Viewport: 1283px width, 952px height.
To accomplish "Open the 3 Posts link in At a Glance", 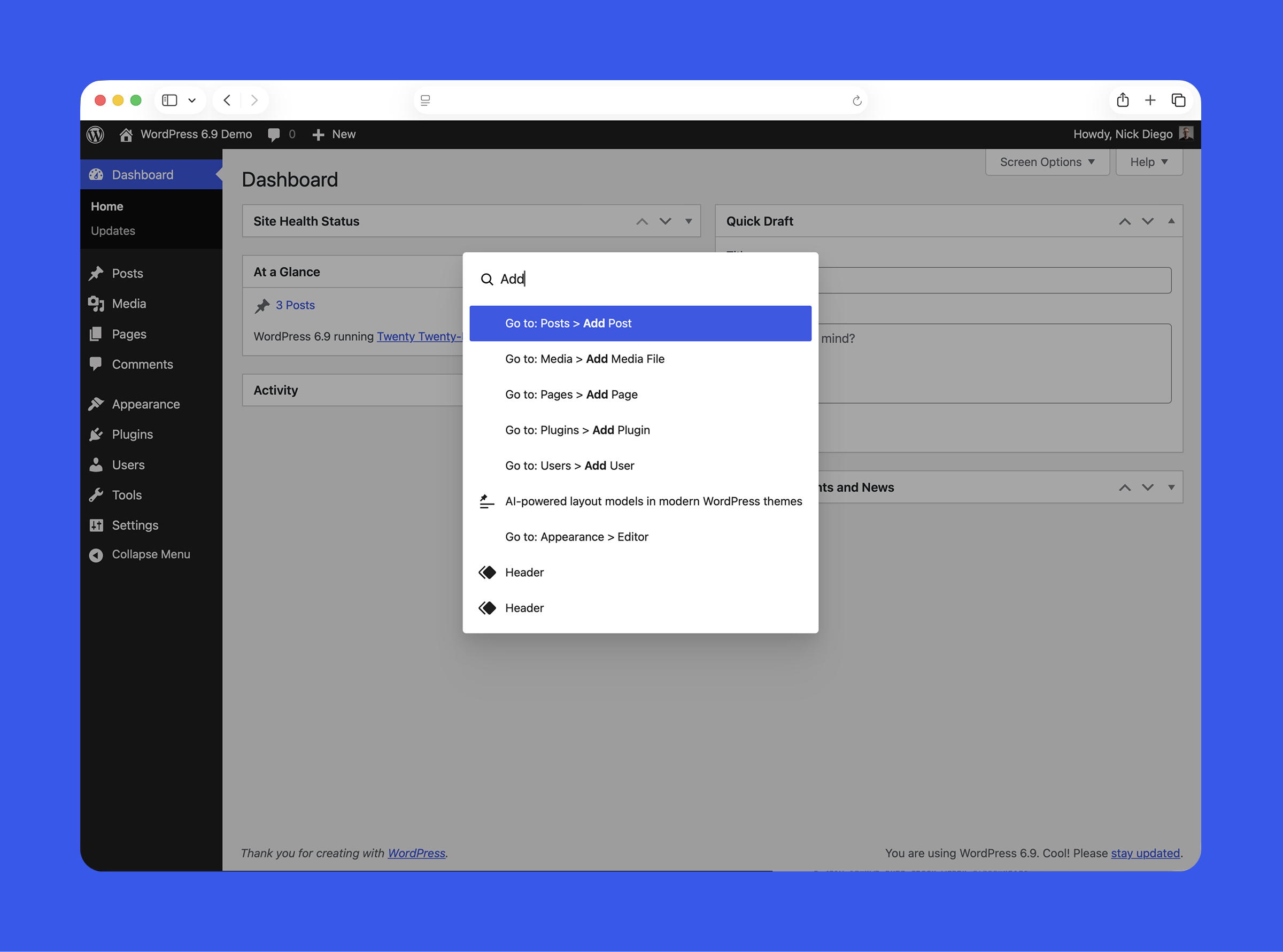I will click(x=295, y=305).
